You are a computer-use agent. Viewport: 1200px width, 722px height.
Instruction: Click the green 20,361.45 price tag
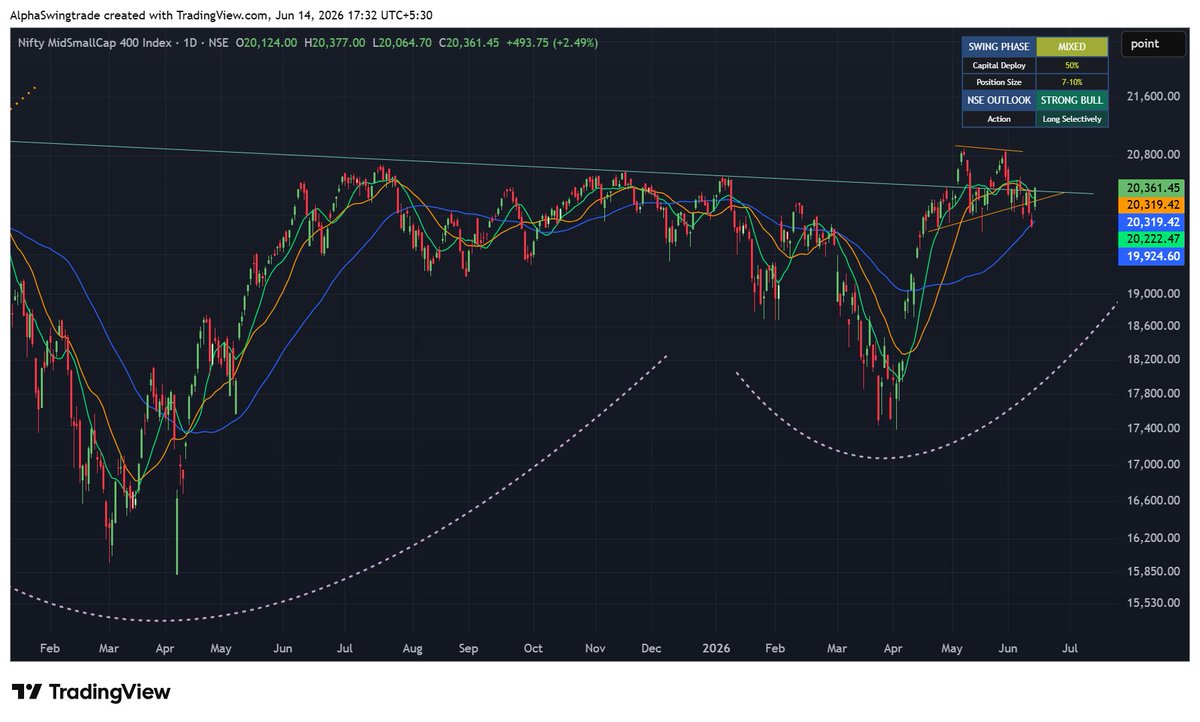tap(1153, 187)
